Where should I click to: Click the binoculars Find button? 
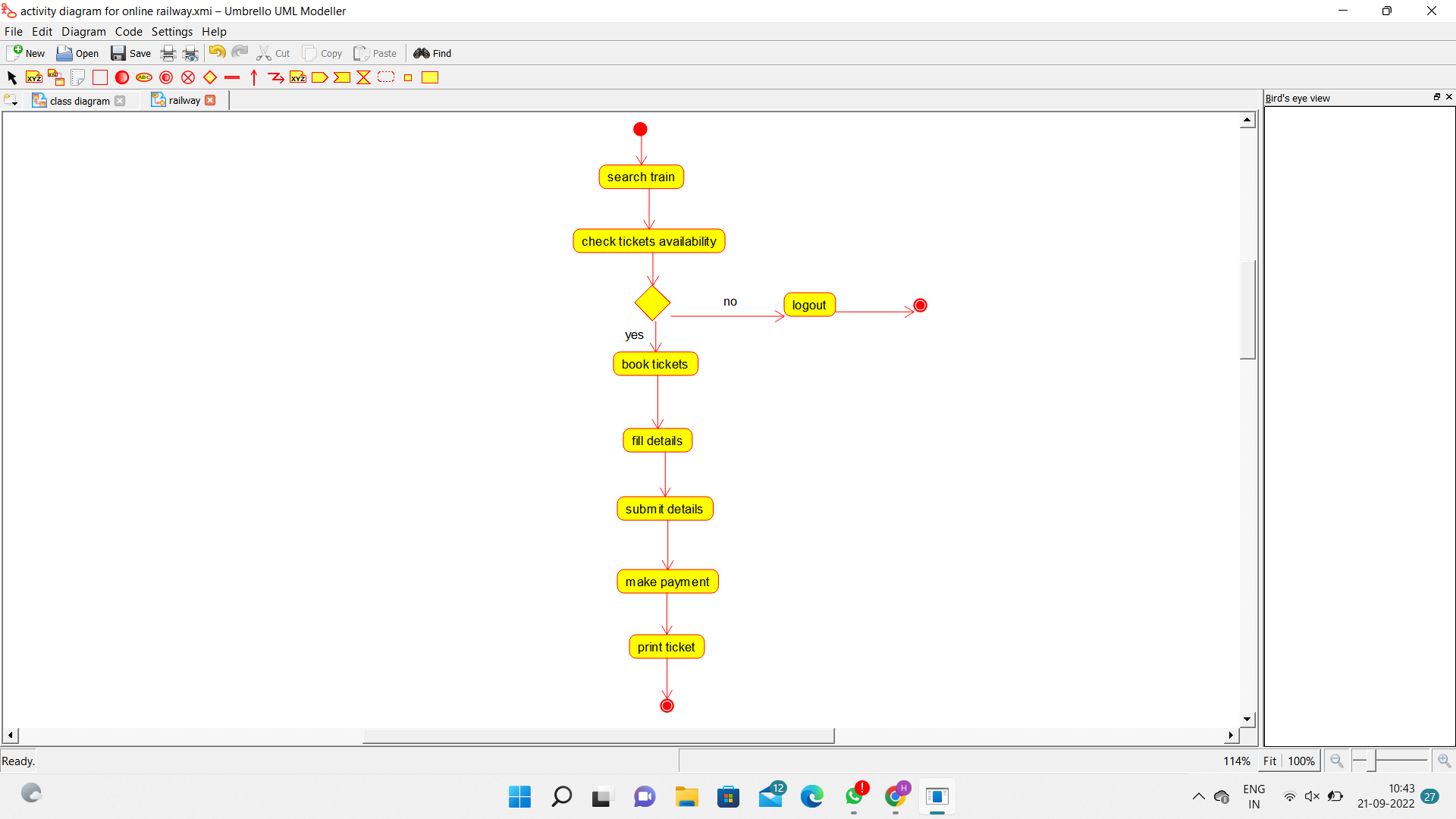pos(432,53)
